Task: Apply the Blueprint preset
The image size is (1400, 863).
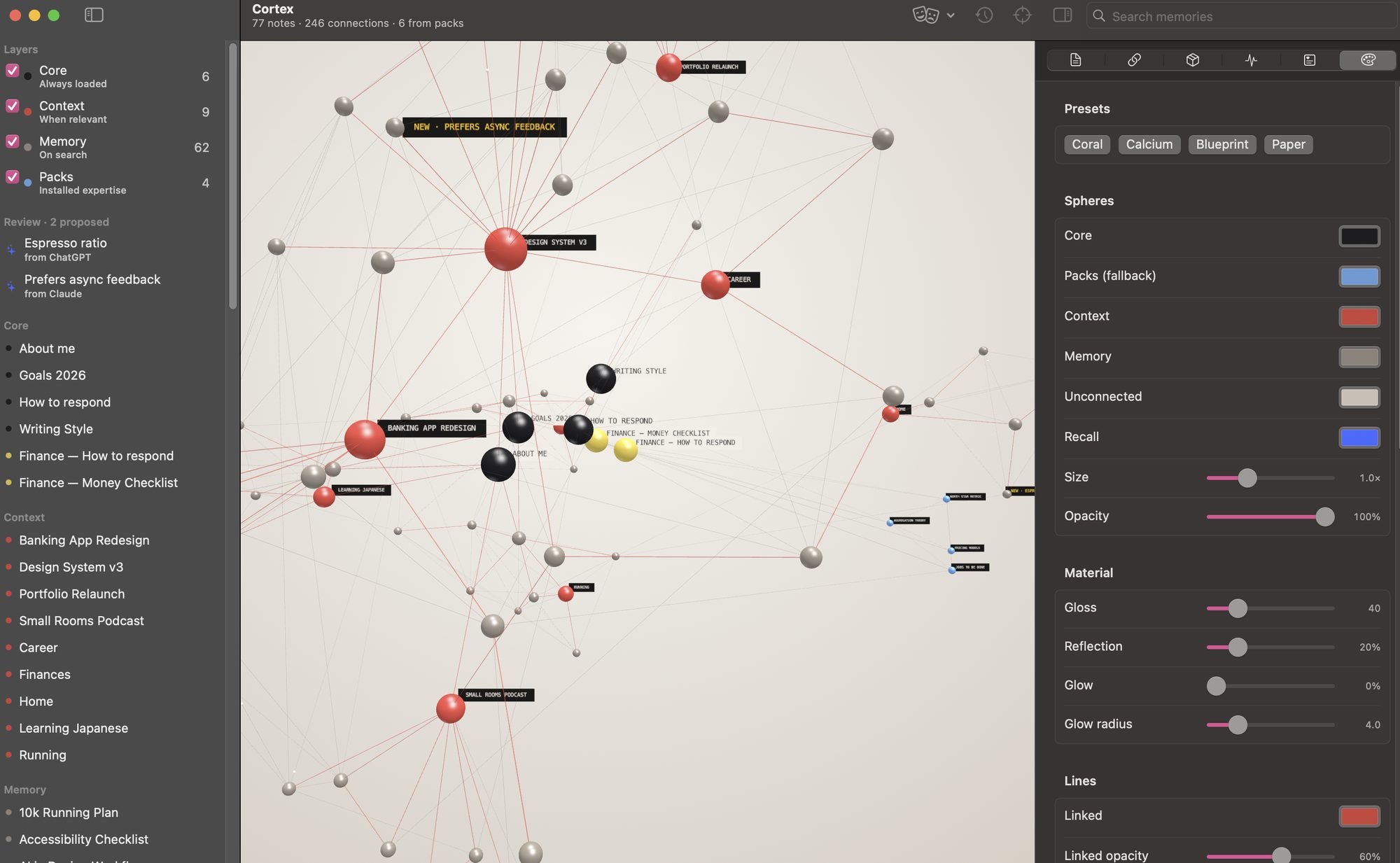Action: pos(1222,144)
